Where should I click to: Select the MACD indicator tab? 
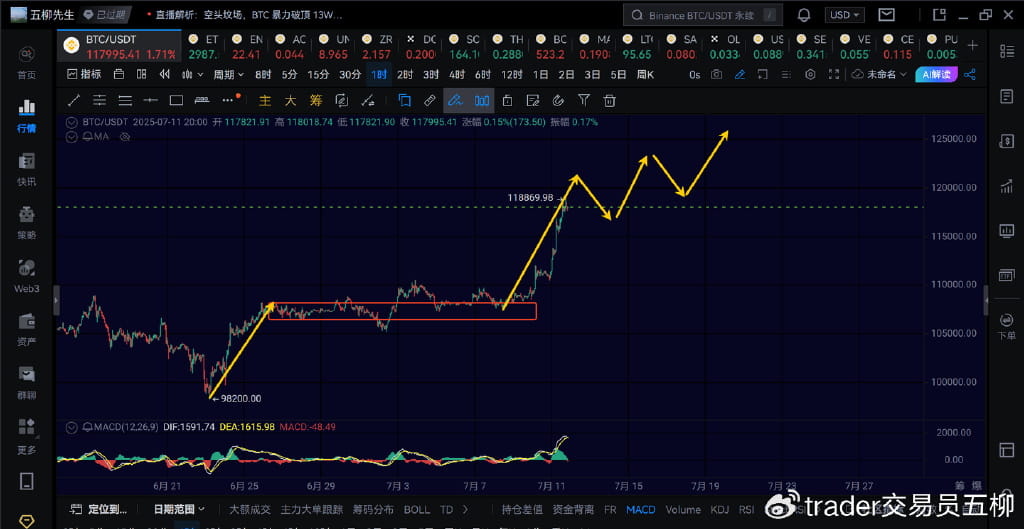coord(641,509)
